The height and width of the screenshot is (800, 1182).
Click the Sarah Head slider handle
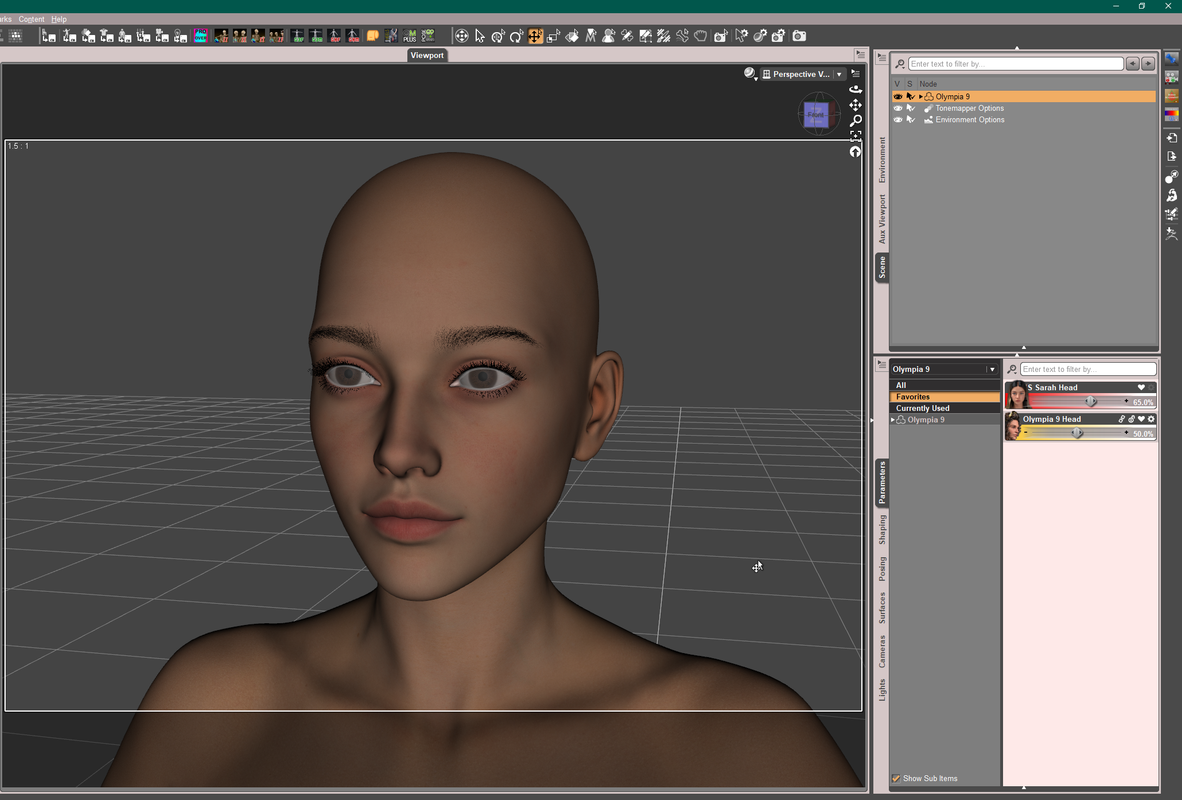(x=1090, y=402)
